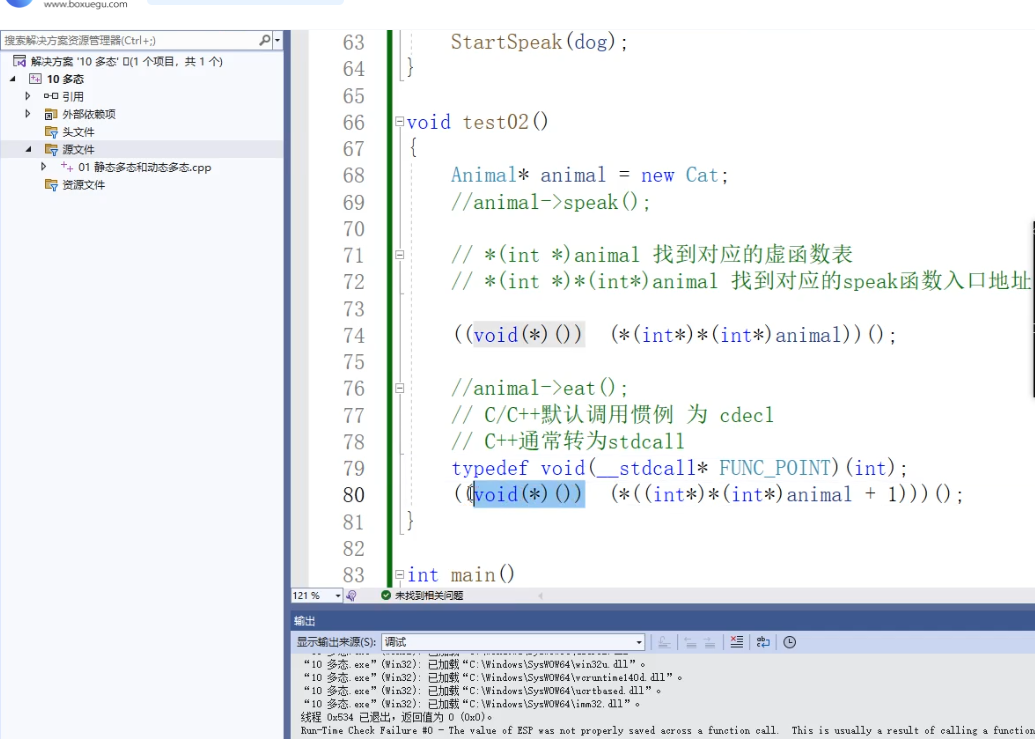Collapse the test02 function outline
Viewport: 1035px width, 739px height.
pyautogui.click(x=399, y=121)
